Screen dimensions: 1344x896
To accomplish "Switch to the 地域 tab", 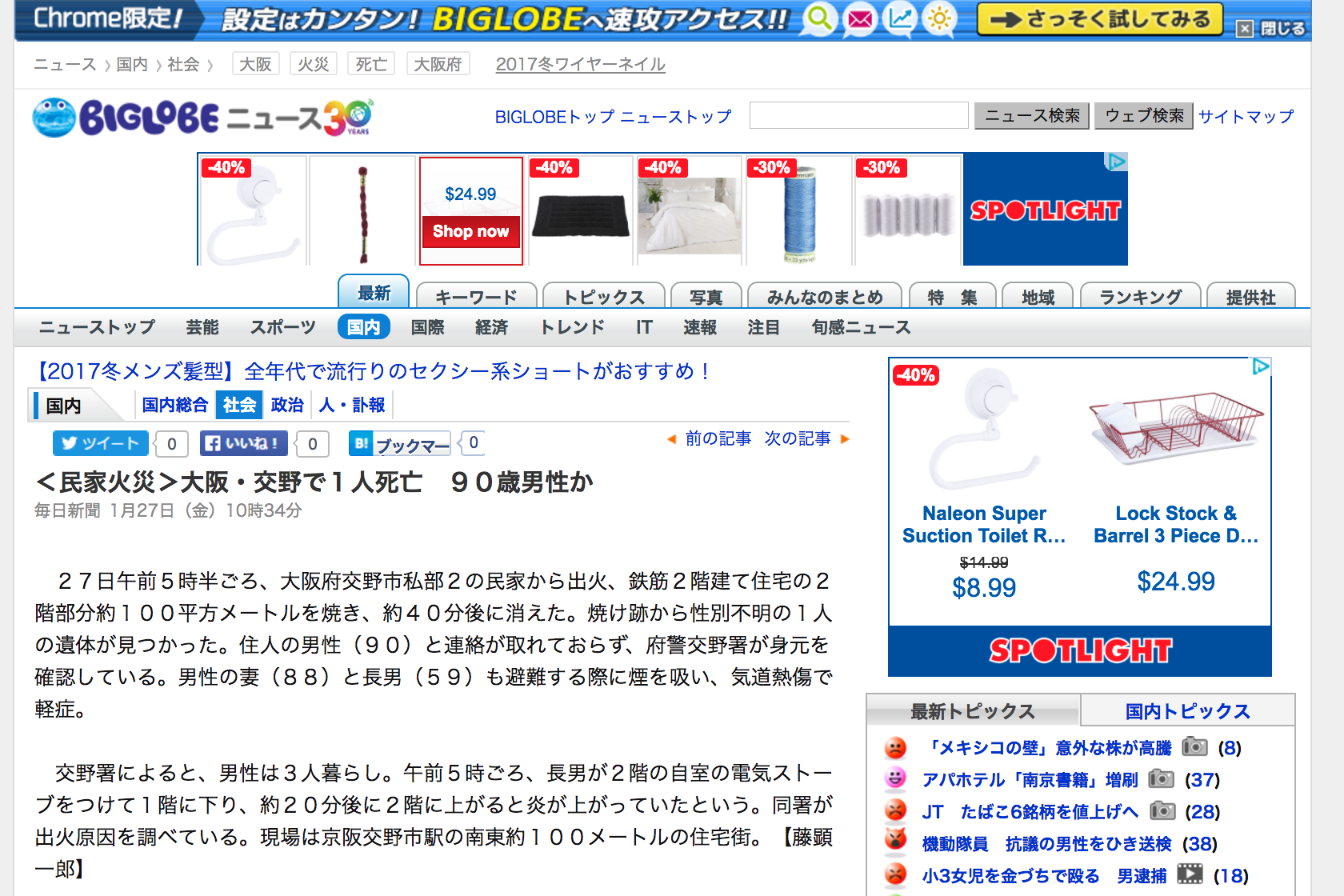I will point(1038,296).
